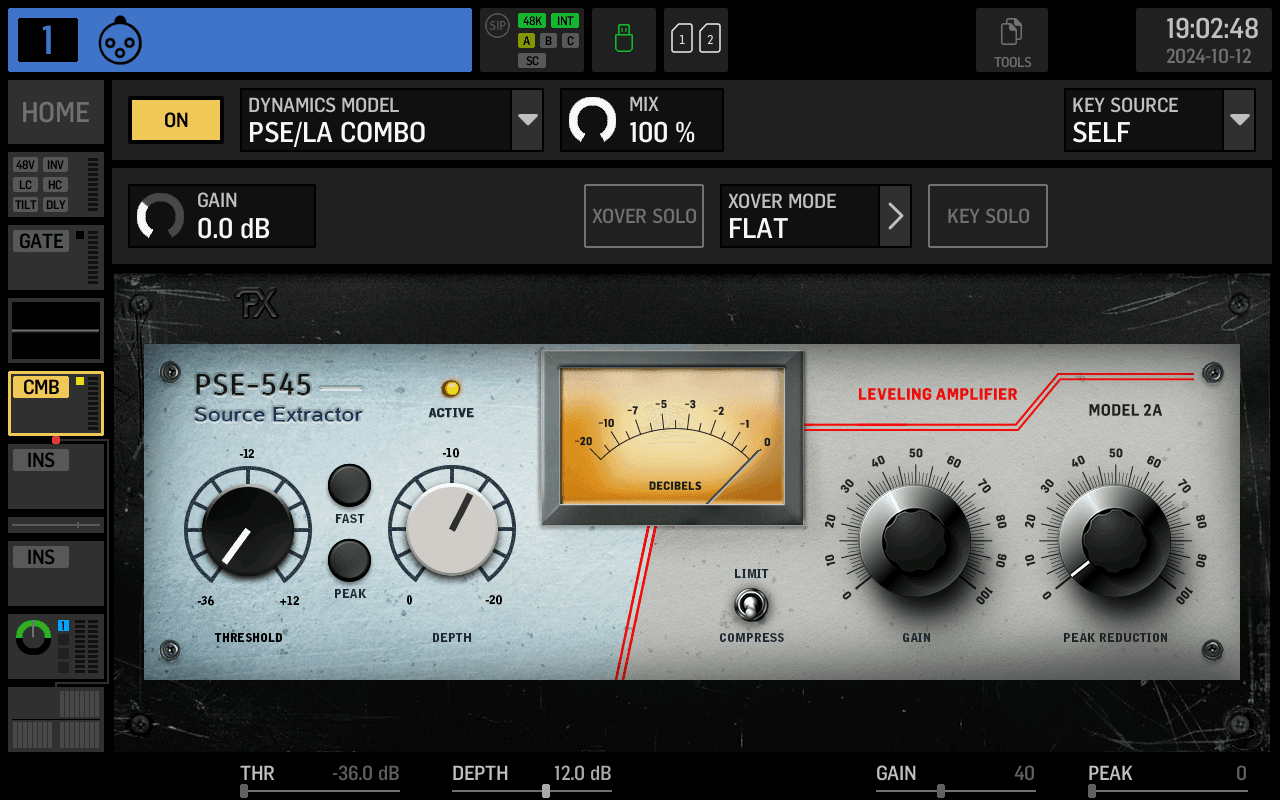Select the PSE/LA COMBO model field
The width and height of the screenshot is (1280, 800).
(x=376, y=120)
